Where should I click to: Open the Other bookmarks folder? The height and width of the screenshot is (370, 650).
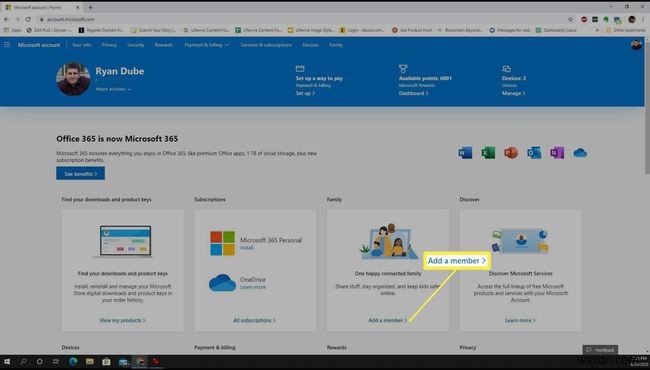click(x=626, y=30)
